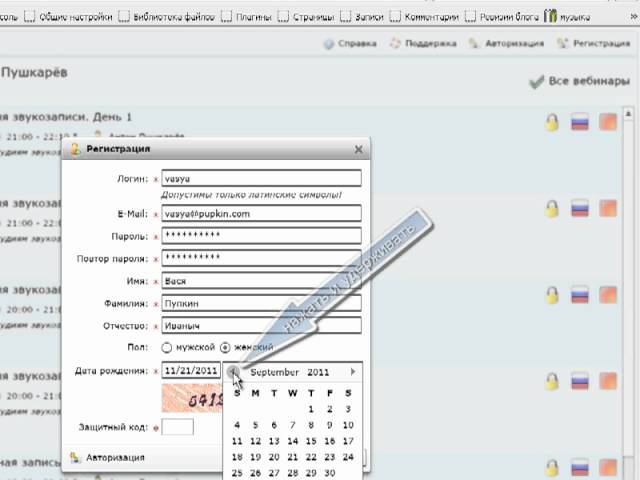Click the Фамилия field with Пупкин
The image size is (640, 480).
(261, 303)
